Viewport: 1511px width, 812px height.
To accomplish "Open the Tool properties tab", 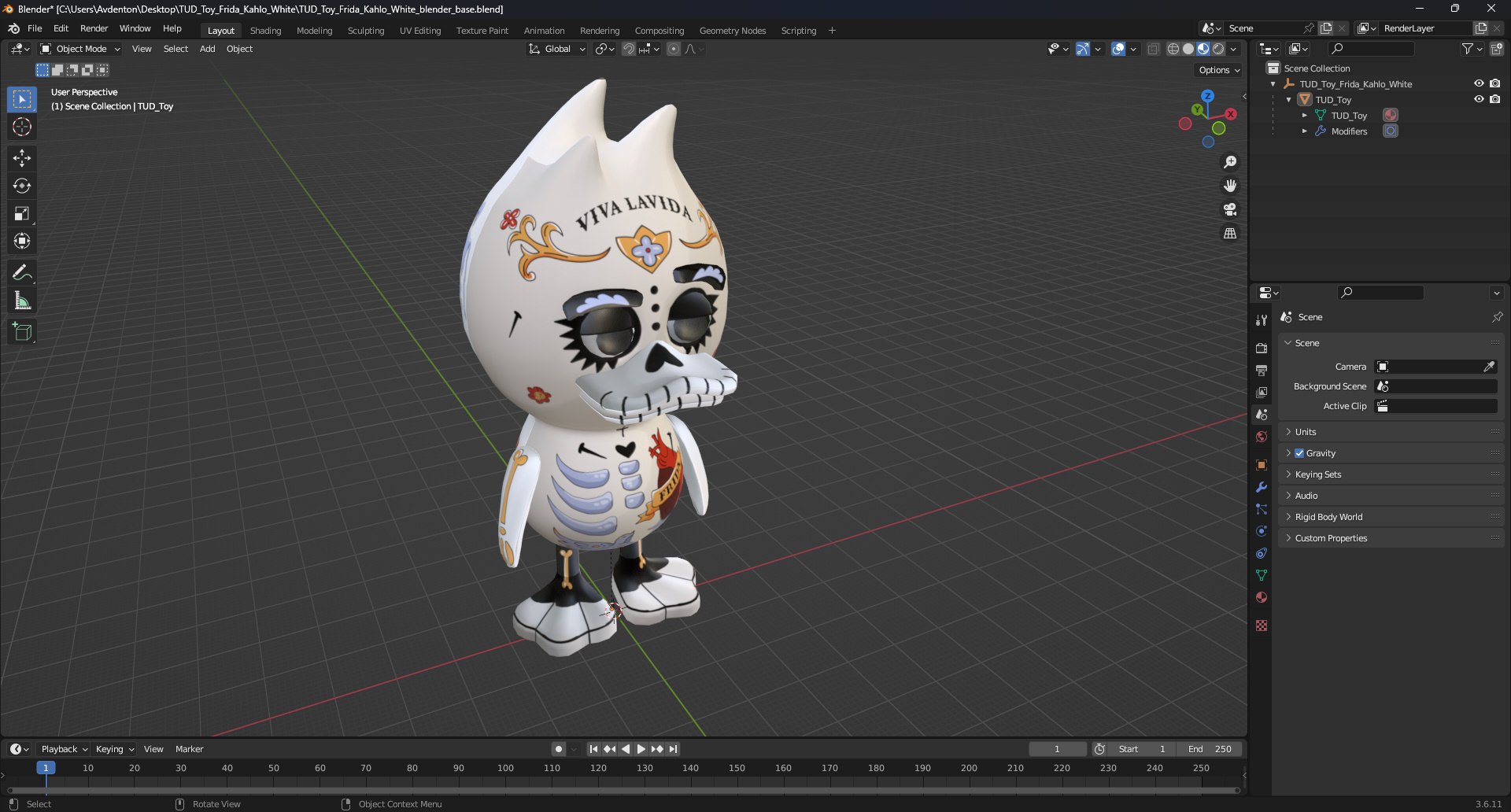I will click(1262, 320).
